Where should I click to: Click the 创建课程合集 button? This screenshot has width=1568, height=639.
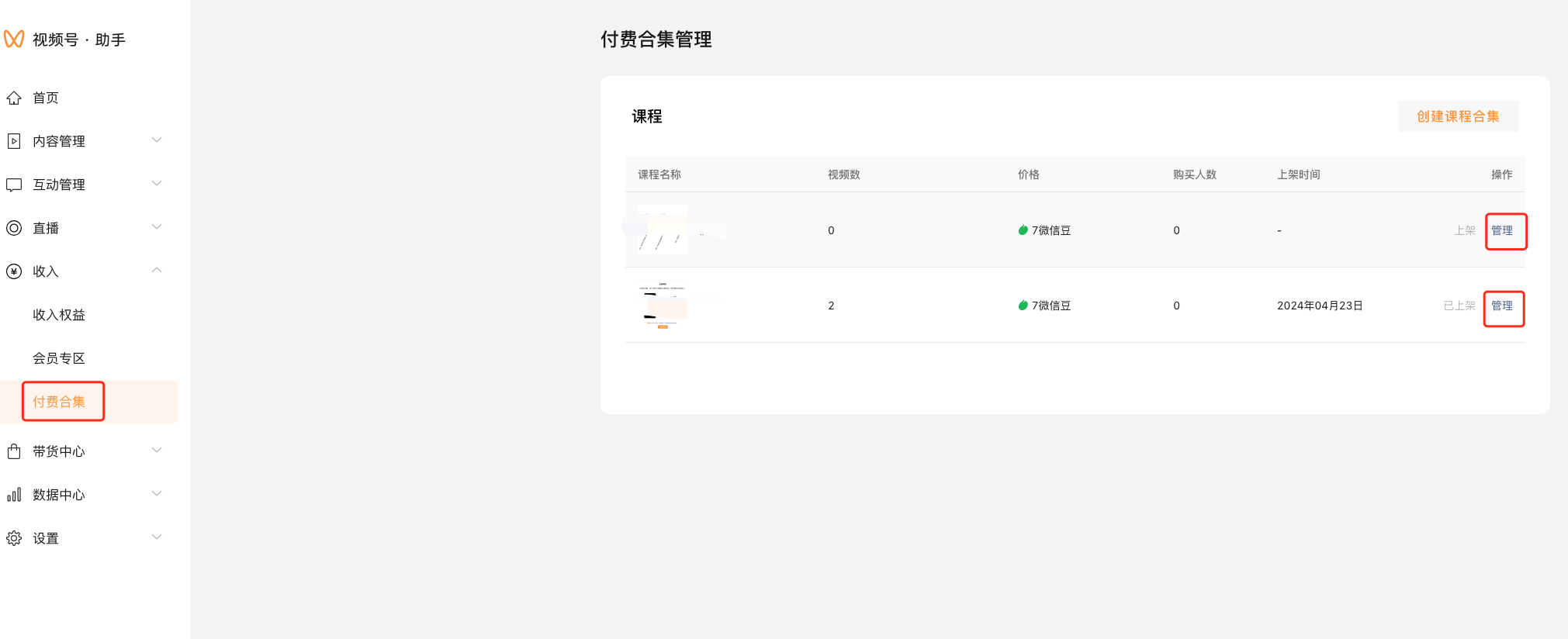tap(1458, 116)
